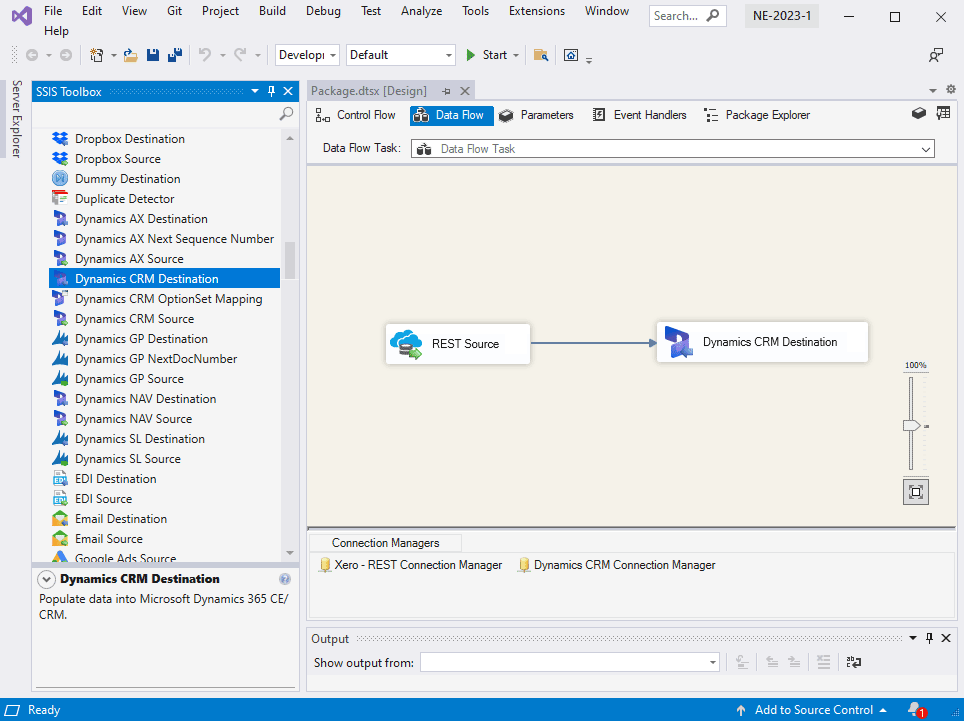
Task: Click the REST Source component icon on canvas
Action: 406,344
